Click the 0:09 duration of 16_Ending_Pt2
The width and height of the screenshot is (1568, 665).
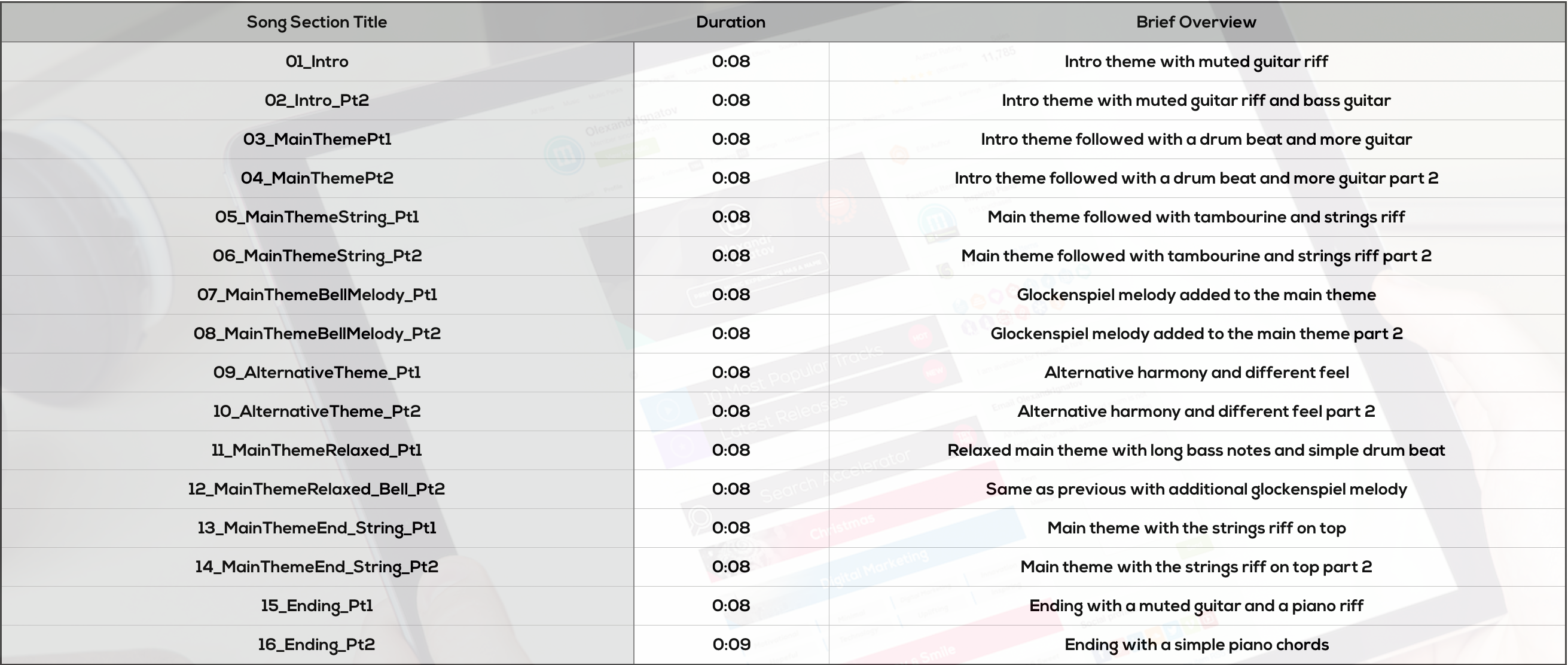coord(731,645)
